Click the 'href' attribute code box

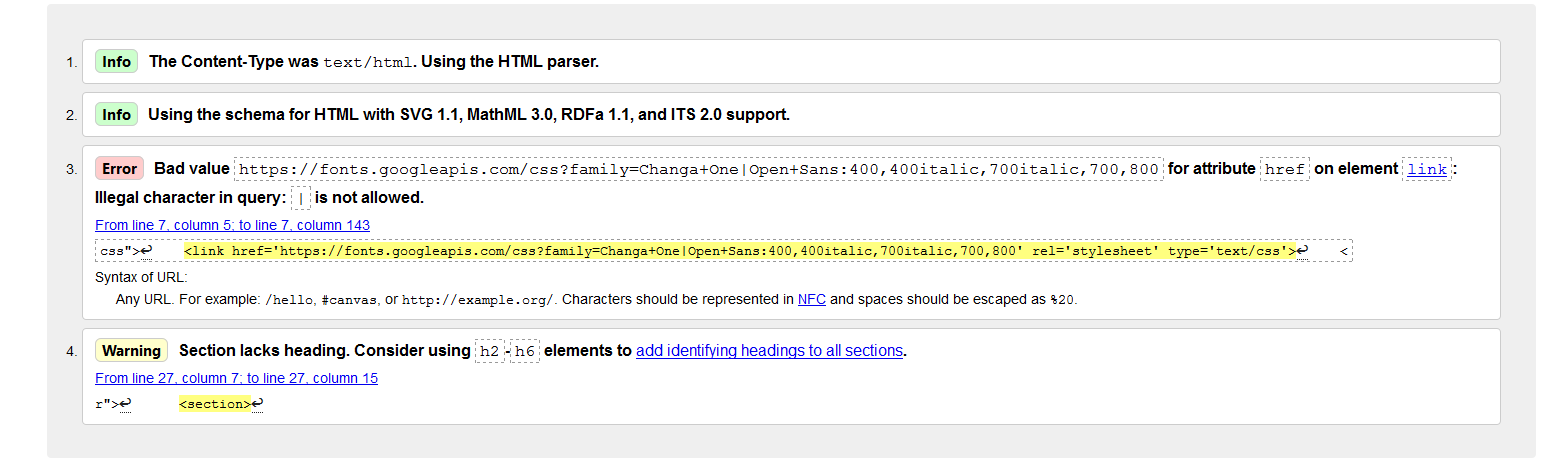point(1285,169)
